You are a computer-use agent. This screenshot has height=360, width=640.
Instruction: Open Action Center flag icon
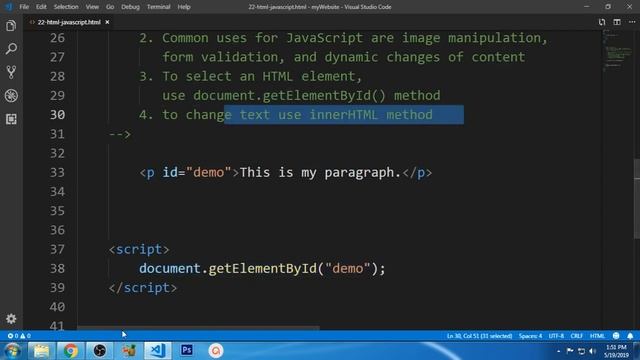[x=570, y=351]
